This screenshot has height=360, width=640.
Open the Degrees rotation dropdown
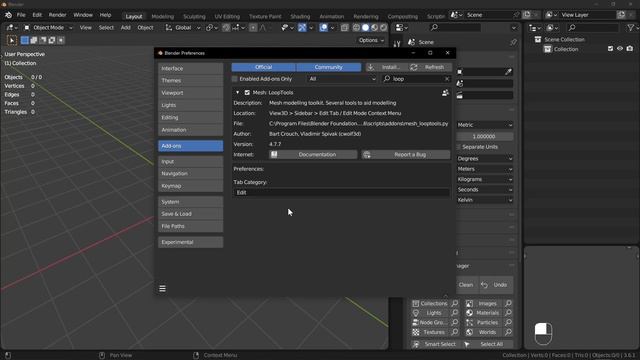484,159
